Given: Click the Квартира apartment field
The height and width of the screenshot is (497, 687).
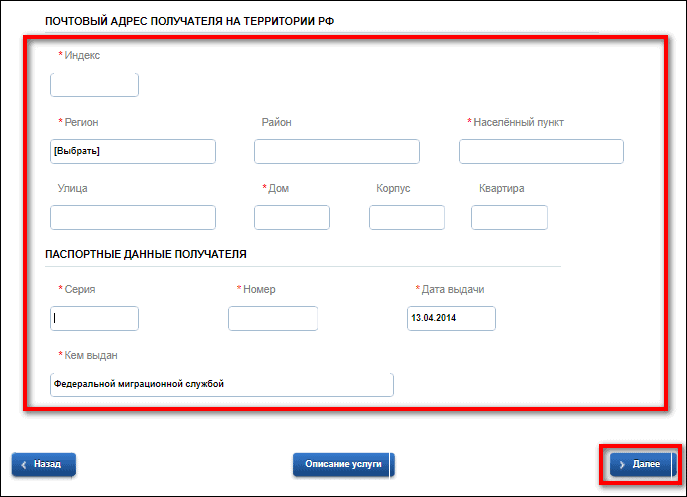Looking at the screenshot, I should click(x=509, y=217).
